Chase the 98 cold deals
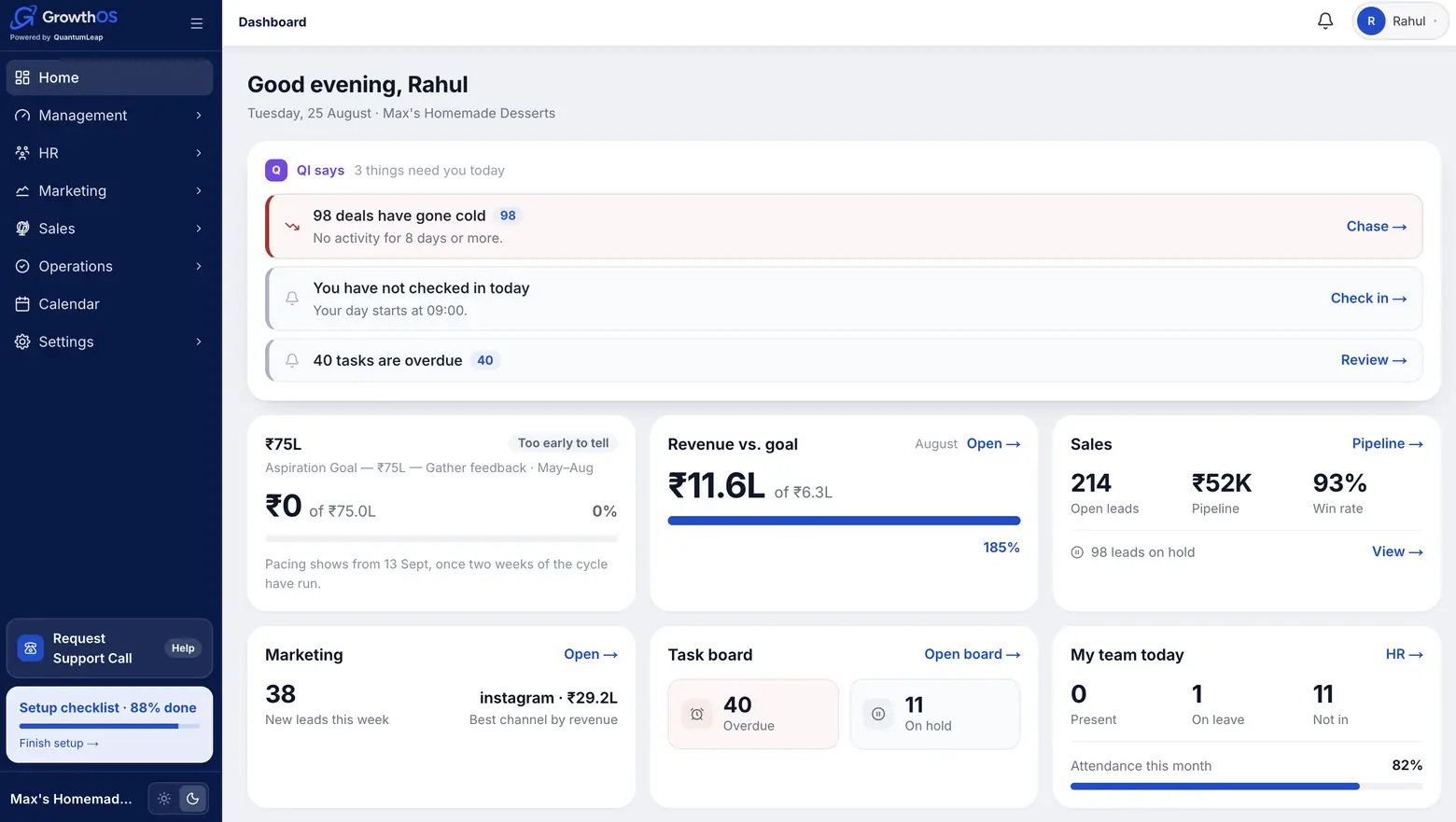 1377,227
